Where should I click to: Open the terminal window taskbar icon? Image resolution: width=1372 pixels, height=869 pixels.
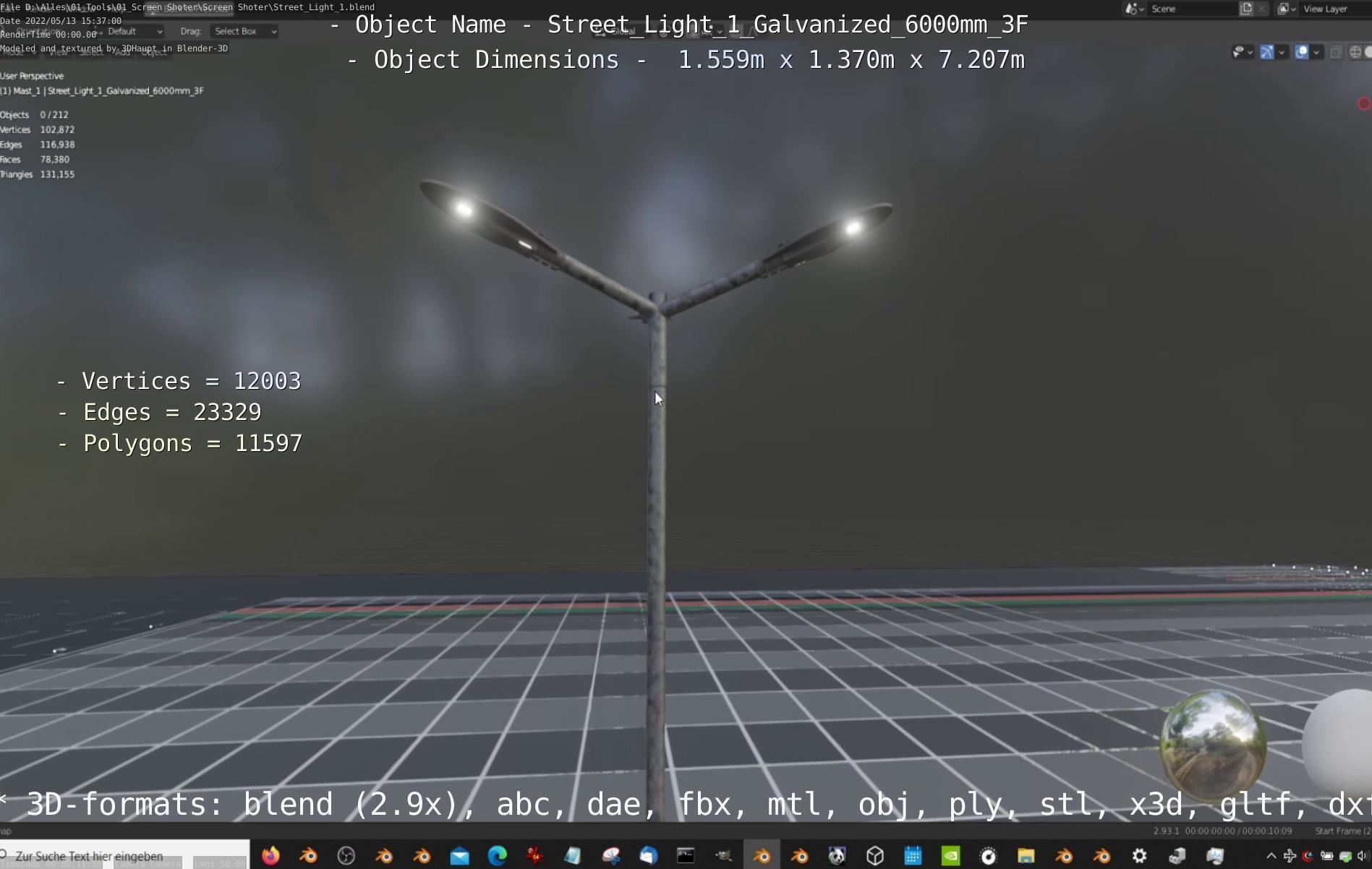pyautogui.click(x=686, y=856)
